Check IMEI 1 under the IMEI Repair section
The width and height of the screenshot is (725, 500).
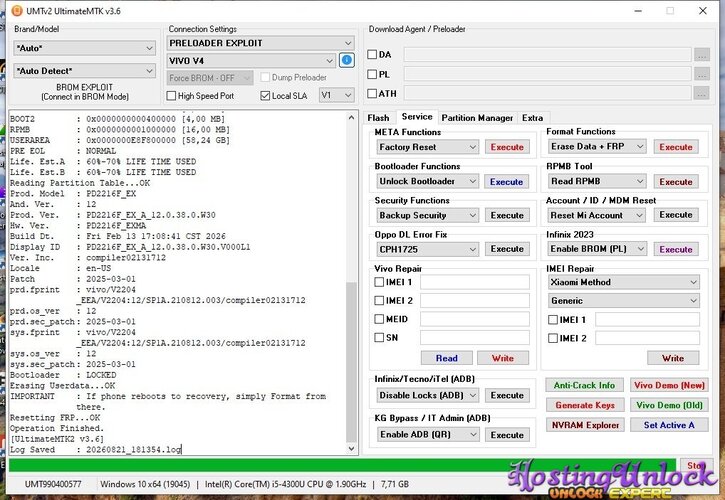[x=553, y=319]
